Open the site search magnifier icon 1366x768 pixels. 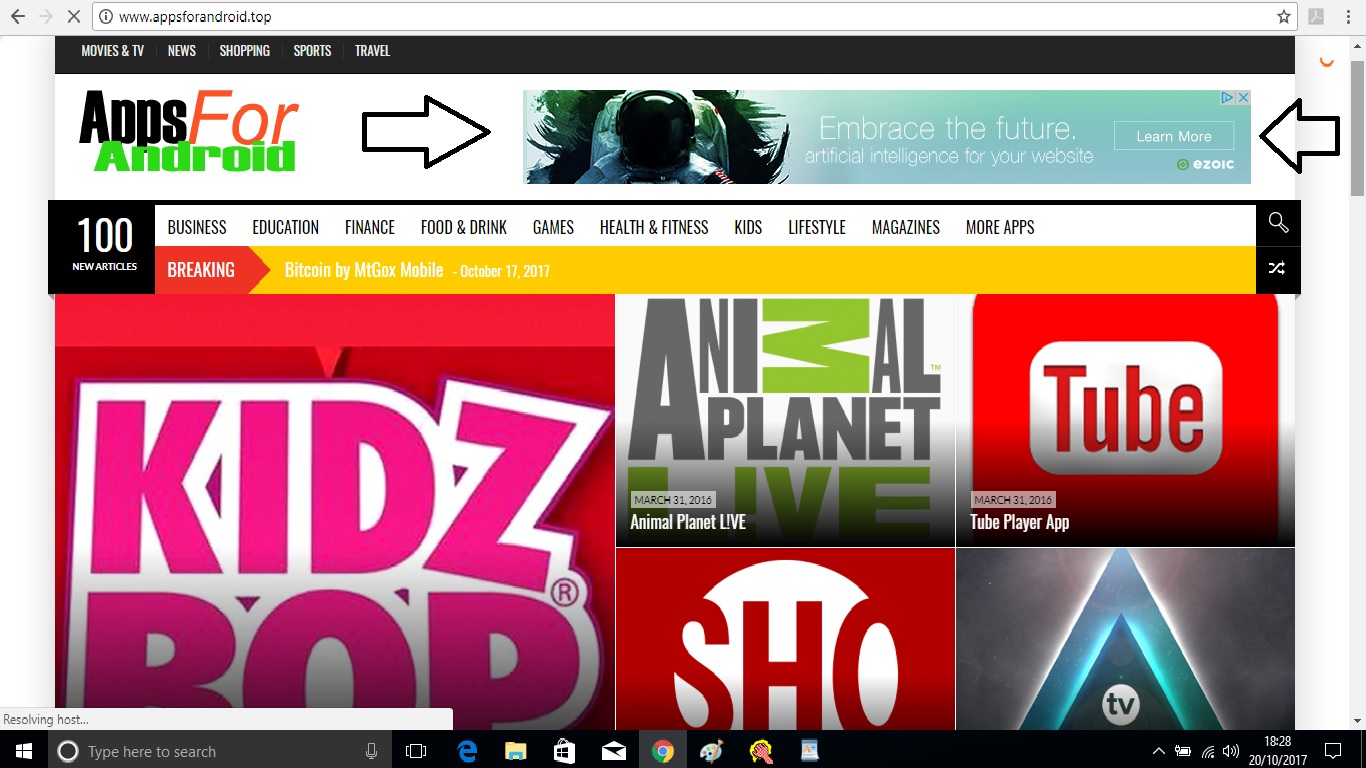click(x=1278, y=223)
